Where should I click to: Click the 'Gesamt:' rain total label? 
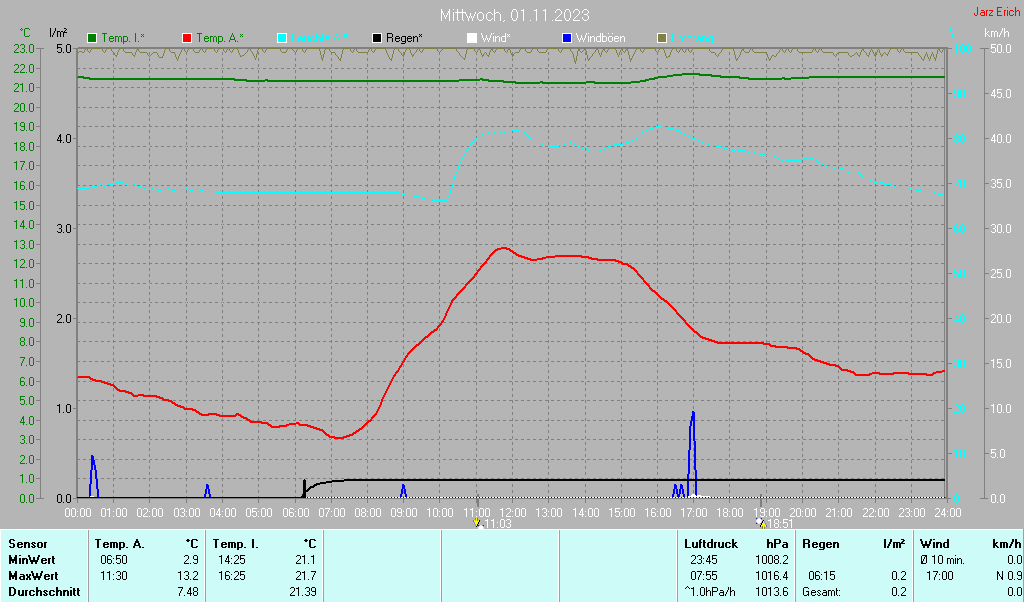[x=822, y=592]
